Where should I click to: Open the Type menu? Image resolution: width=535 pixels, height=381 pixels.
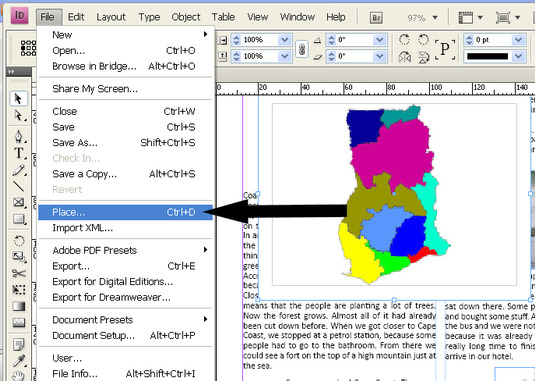[x=149, y=17]
